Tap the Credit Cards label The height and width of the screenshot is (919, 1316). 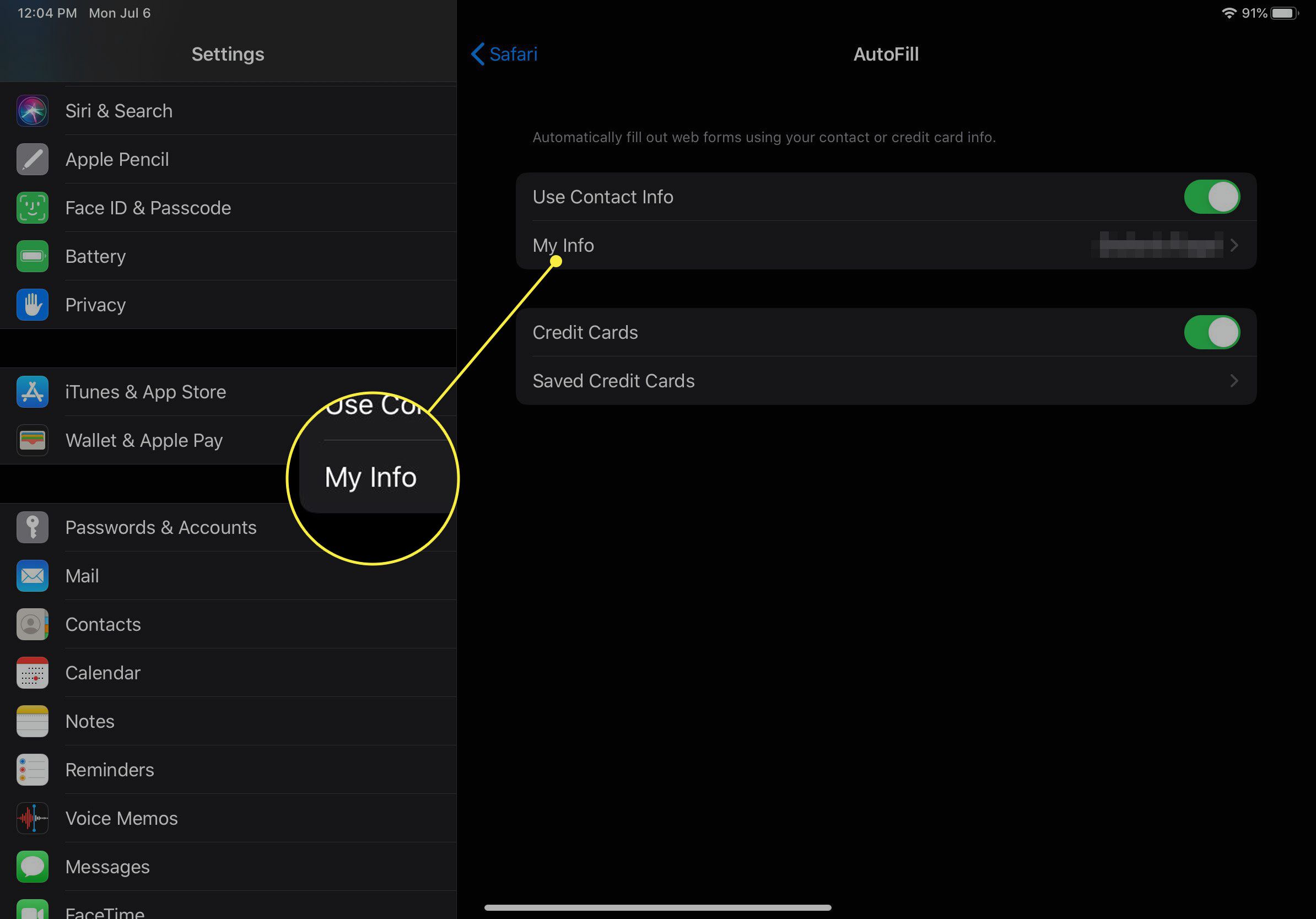[585, 332]
